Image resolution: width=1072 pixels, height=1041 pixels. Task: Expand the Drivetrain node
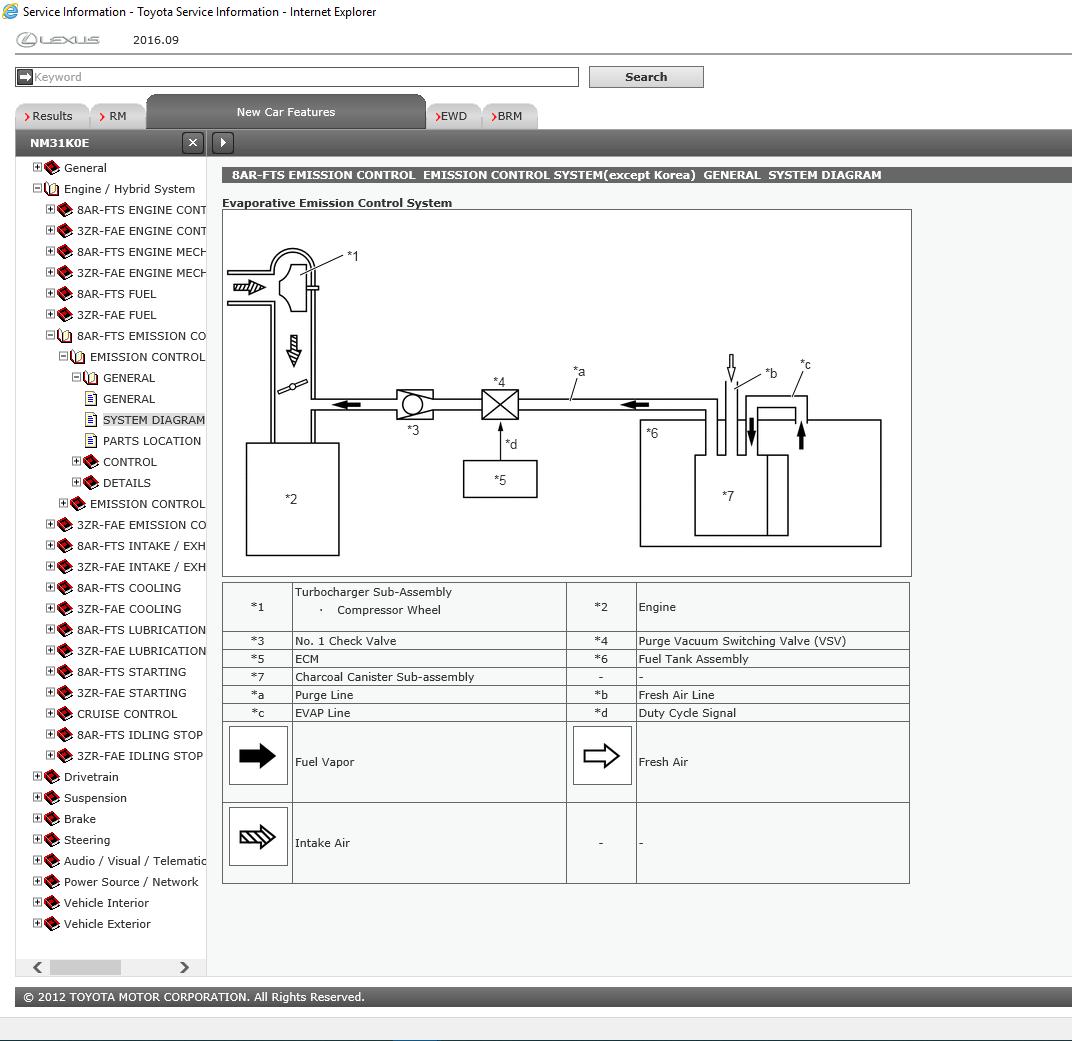[x=38, y=776]
